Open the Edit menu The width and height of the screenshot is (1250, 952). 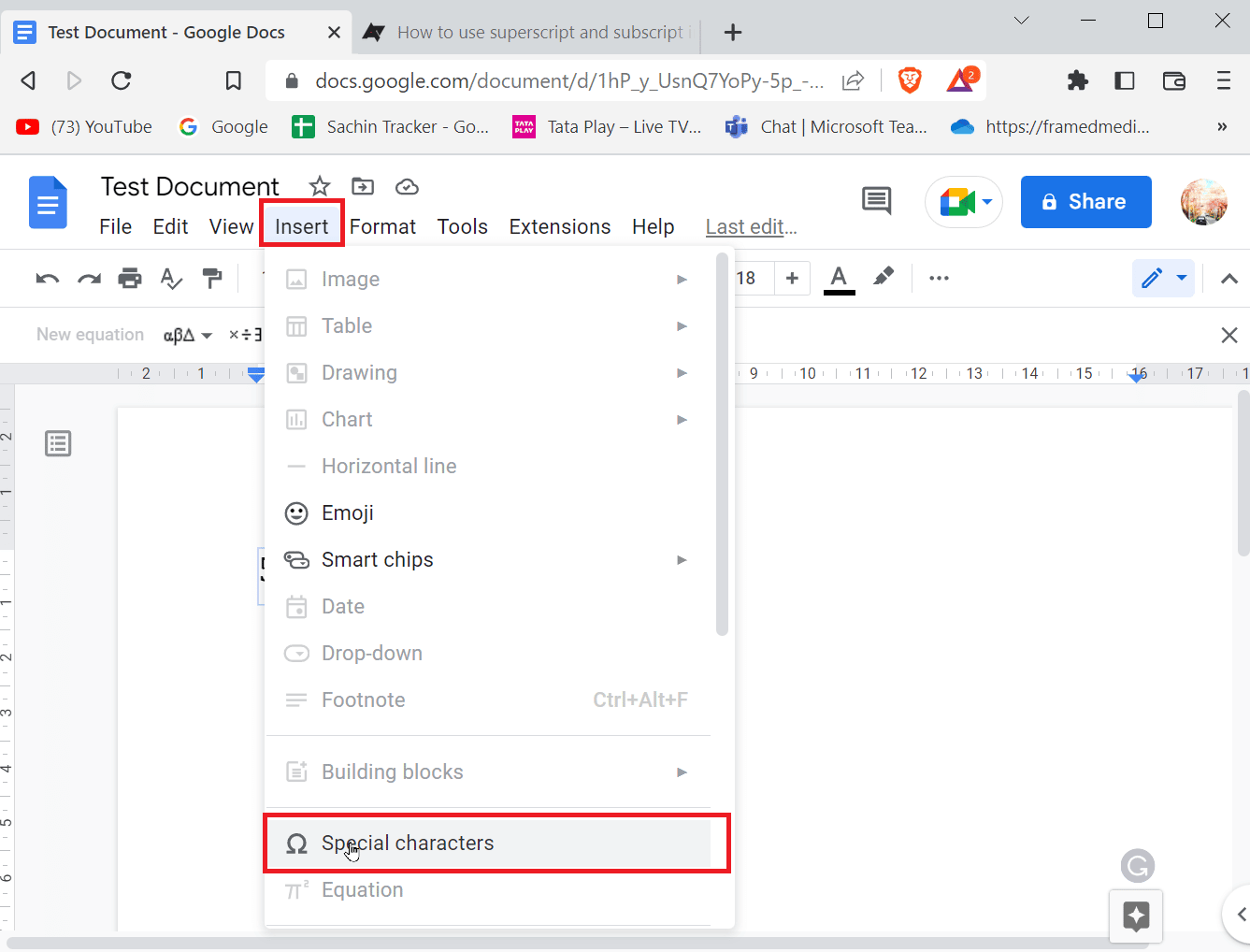tap(170, 227)
